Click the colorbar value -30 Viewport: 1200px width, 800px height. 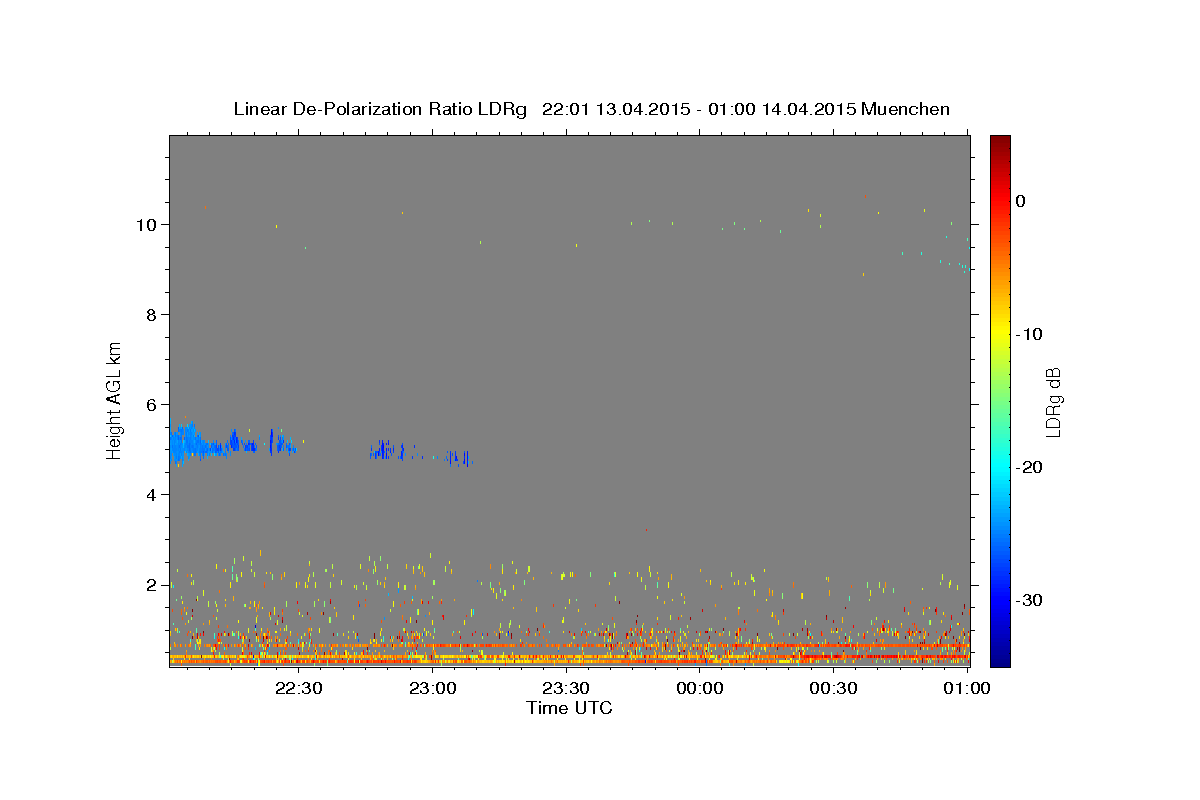(1029, 600)
